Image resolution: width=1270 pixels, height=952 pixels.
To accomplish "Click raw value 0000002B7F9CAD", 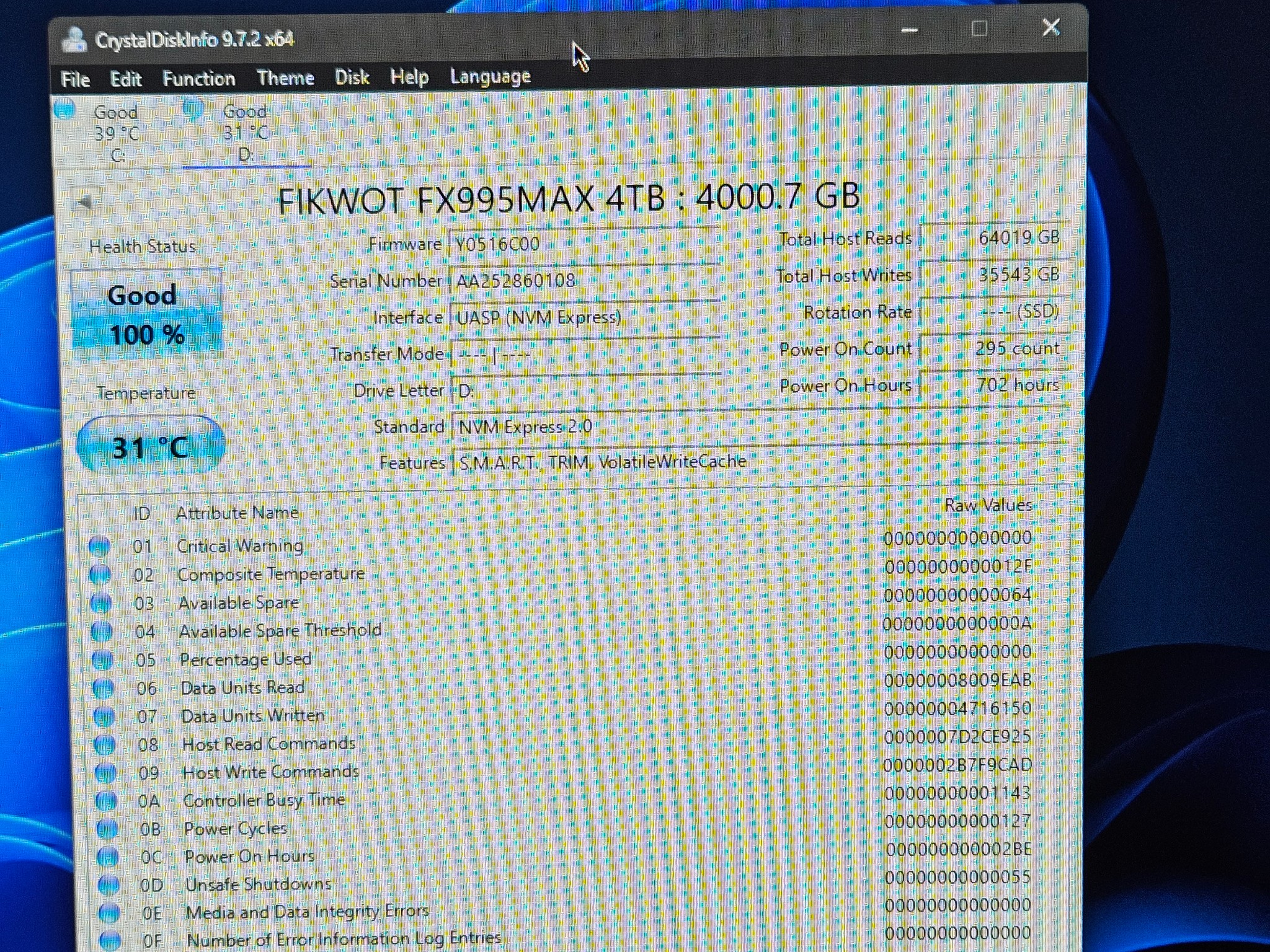I will [x=957, y=765].
